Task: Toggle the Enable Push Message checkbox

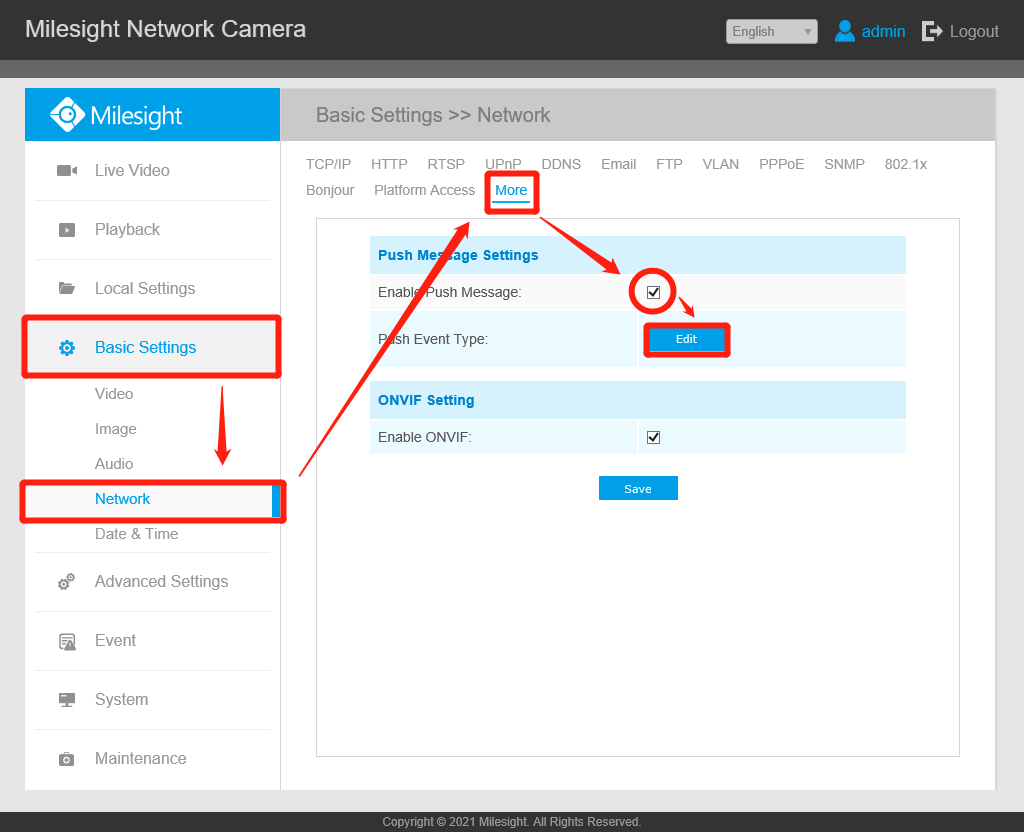Action: [653, 292]
